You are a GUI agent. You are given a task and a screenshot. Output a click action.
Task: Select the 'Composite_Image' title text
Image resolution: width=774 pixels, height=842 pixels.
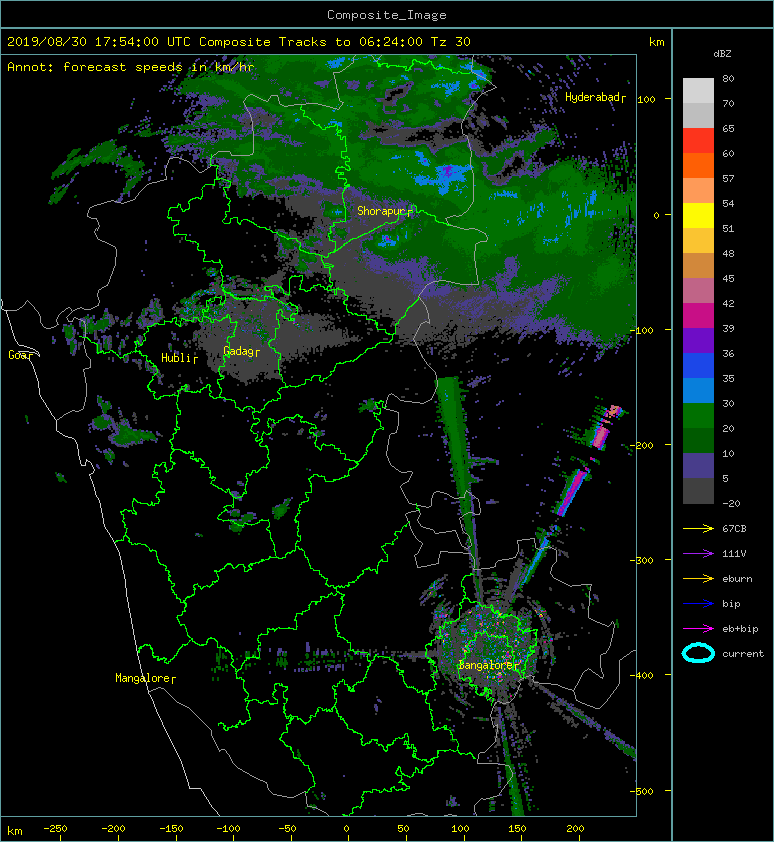[387, 15]
